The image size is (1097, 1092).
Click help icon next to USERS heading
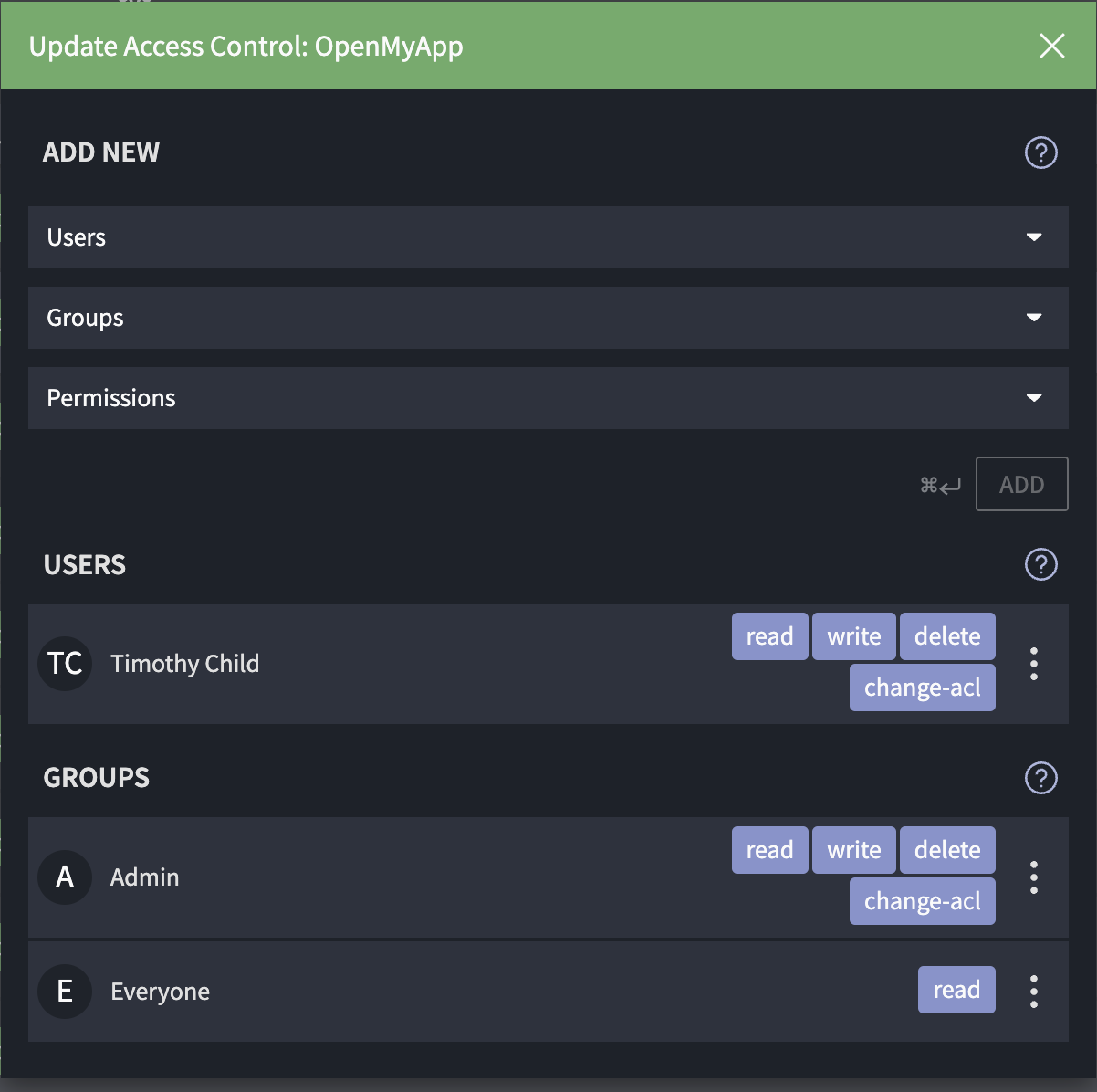[x=1040, y=565]
